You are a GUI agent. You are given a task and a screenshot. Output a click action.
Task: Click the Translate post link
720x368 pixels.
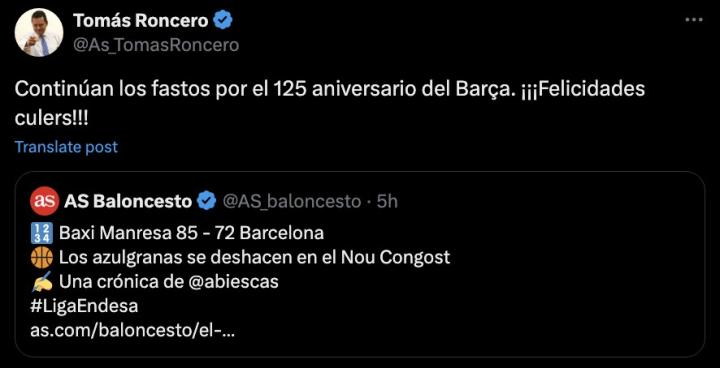pyautogui.click(x=66, y=147)
